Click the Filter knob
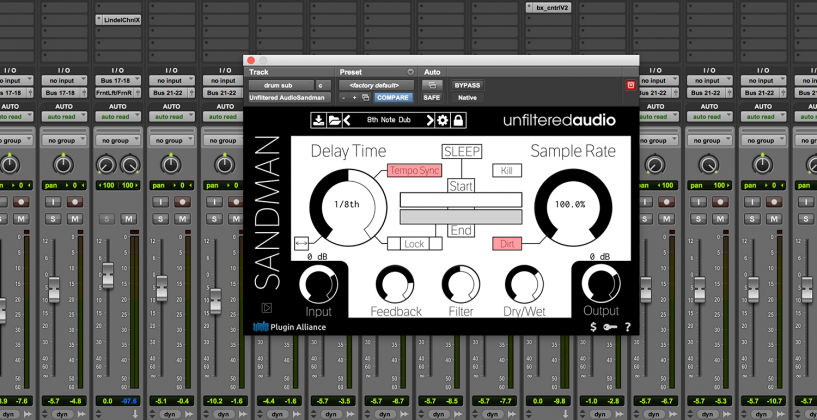 pyautogui.click(x=461, y=285)
